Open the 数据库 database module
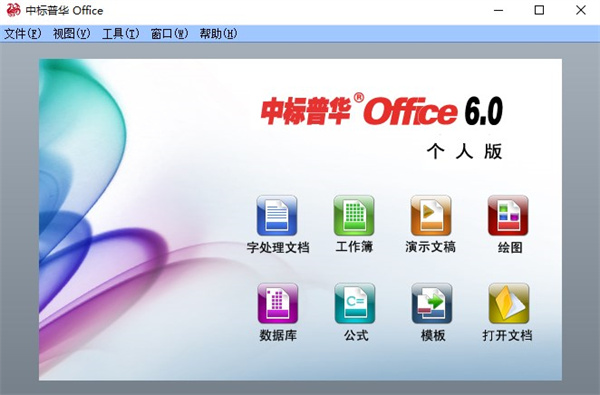This screenshot has width=600, height=395. (277, 304)
